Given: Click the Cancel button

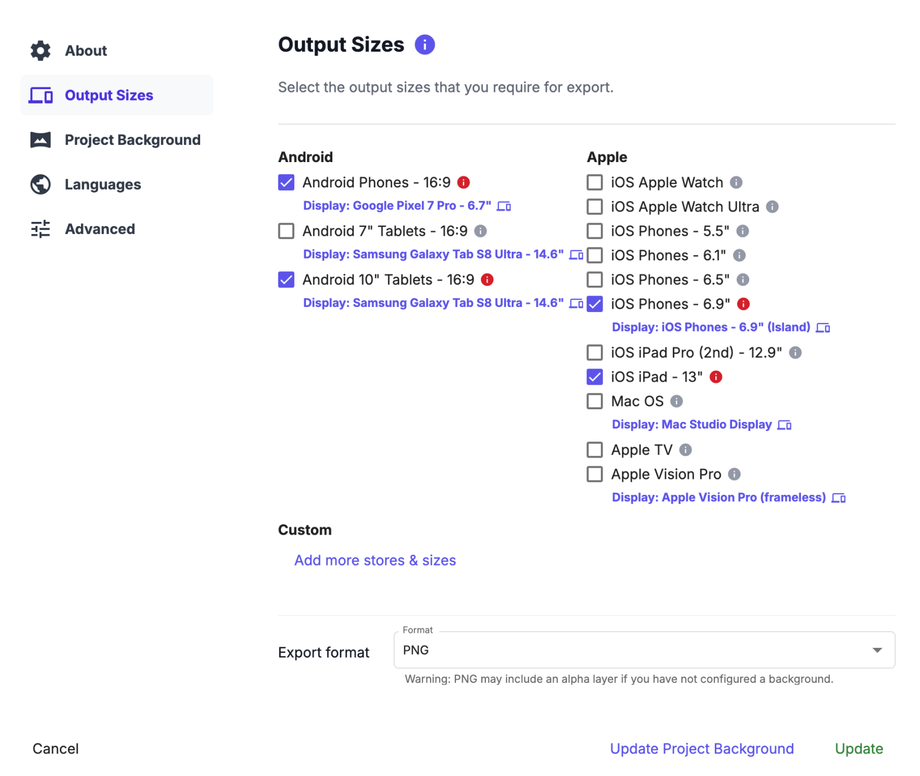Looking at the screenshot, I should (x=56, y=748).
